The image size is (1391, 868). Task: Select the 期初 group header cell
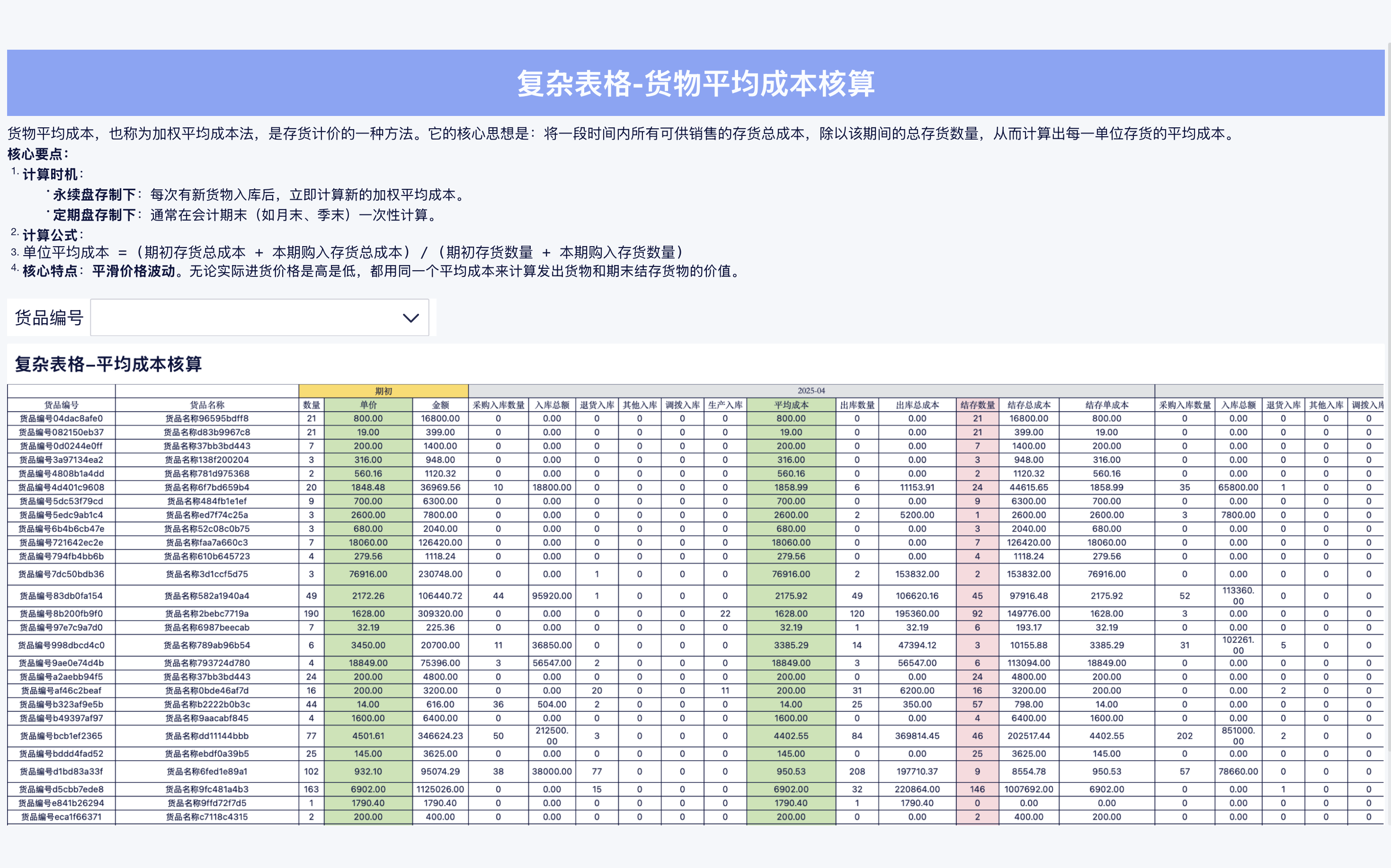pos(383,390)
